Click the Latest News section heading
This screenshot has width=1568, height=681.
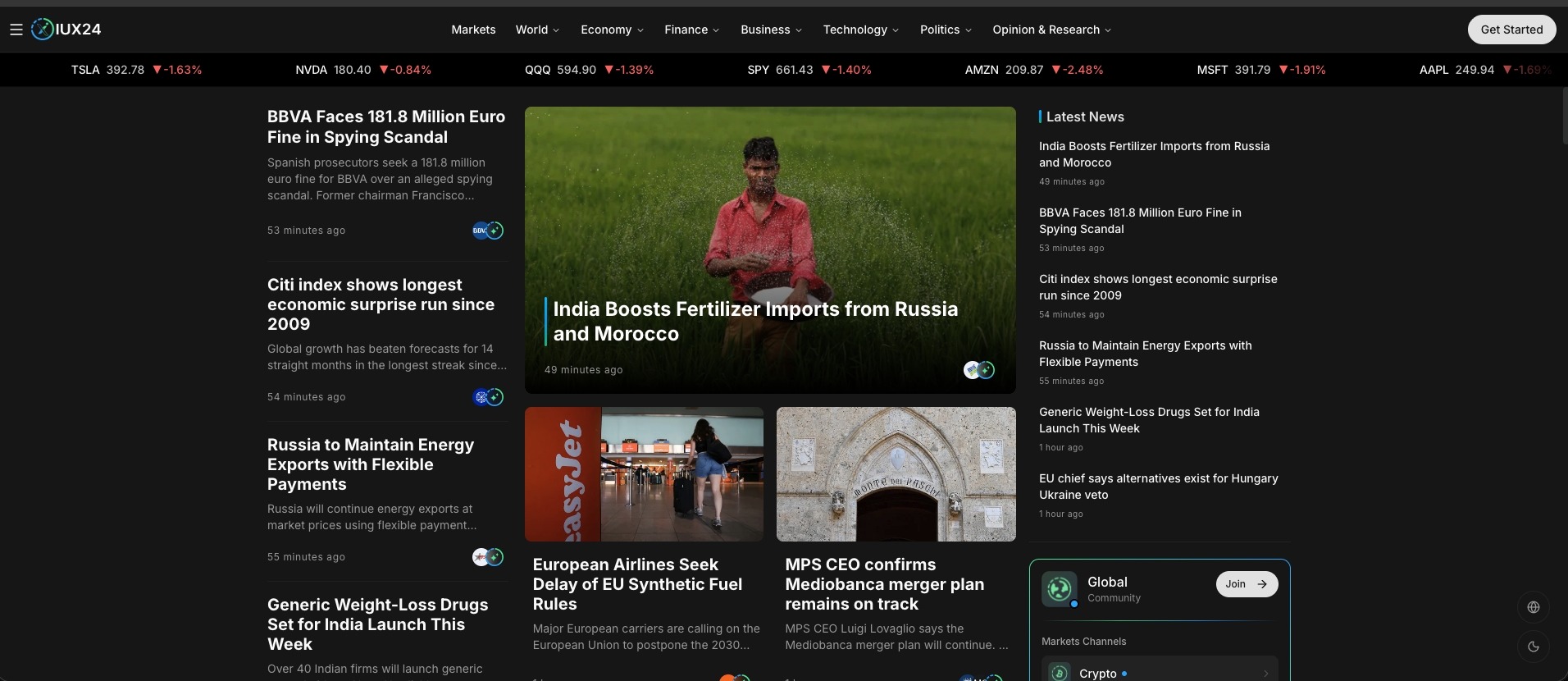point(1084,117)
